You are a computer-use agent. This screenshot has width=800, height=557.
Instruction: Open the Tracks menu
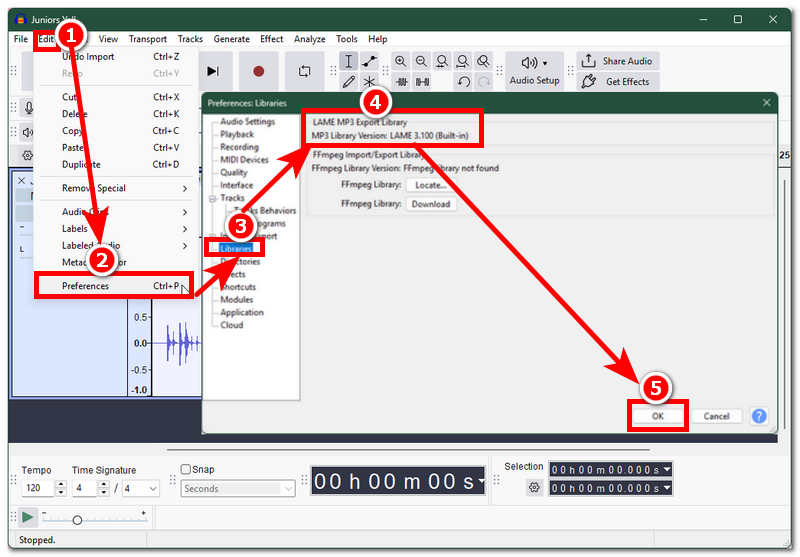point(190,39)
